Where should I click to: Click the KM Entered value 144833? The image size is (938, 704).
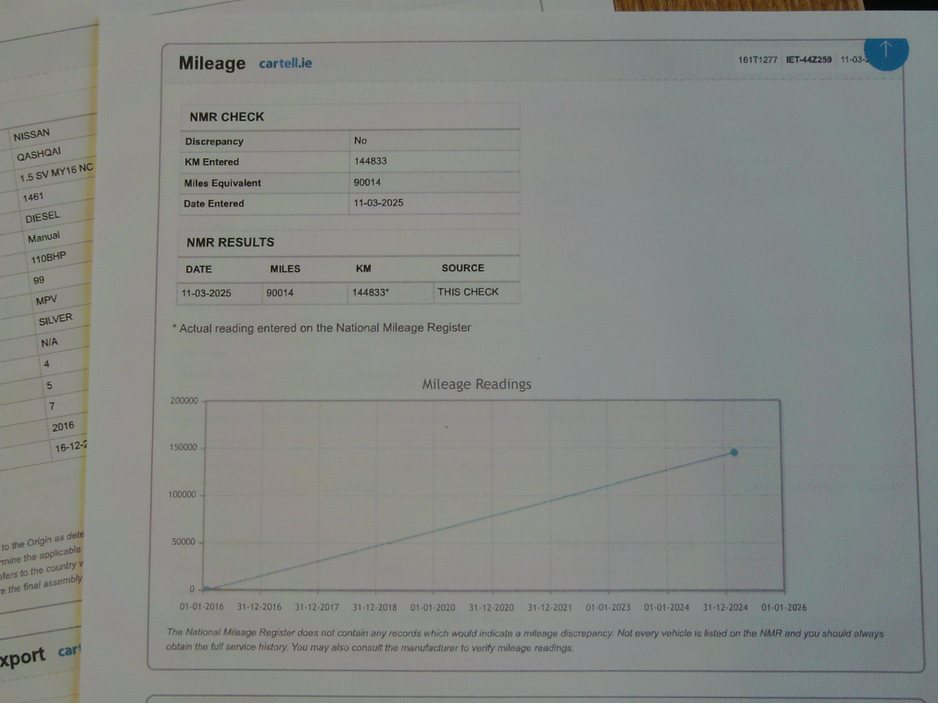click(x=370, y=162)
